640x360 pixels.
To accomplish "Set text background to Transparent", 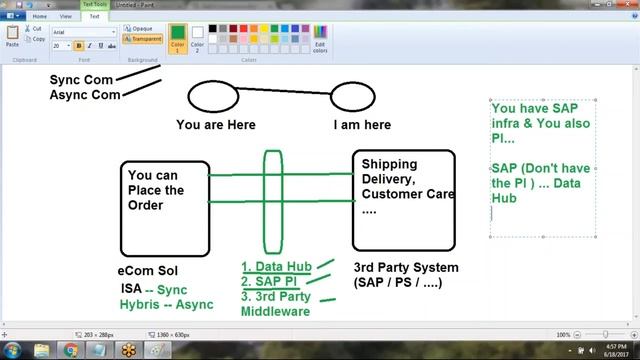I will 142,39.
